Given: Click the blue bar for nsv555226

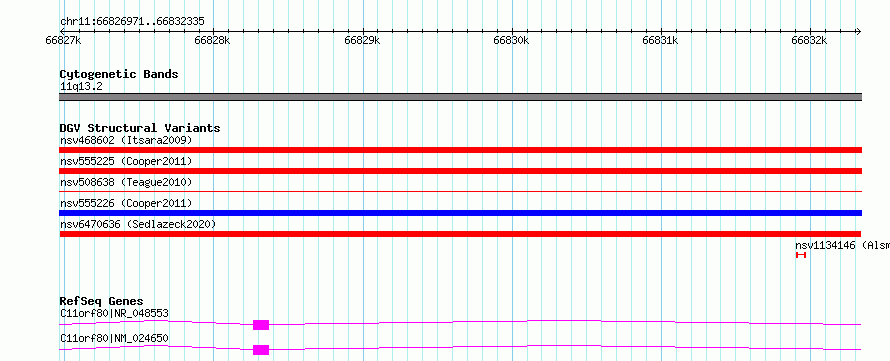Looking at the screenshot, I should point(460,213).
